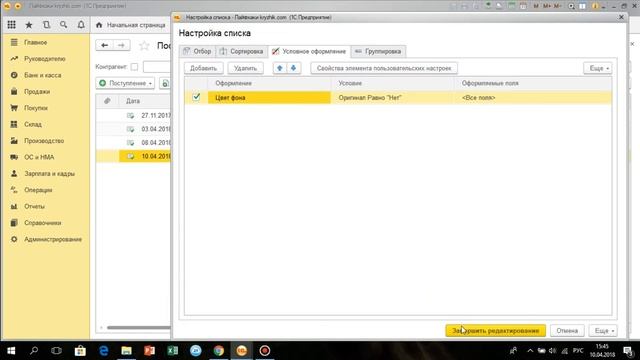
Task: Open History clipboard icon in top panel
Action: (x=47, y=25)
